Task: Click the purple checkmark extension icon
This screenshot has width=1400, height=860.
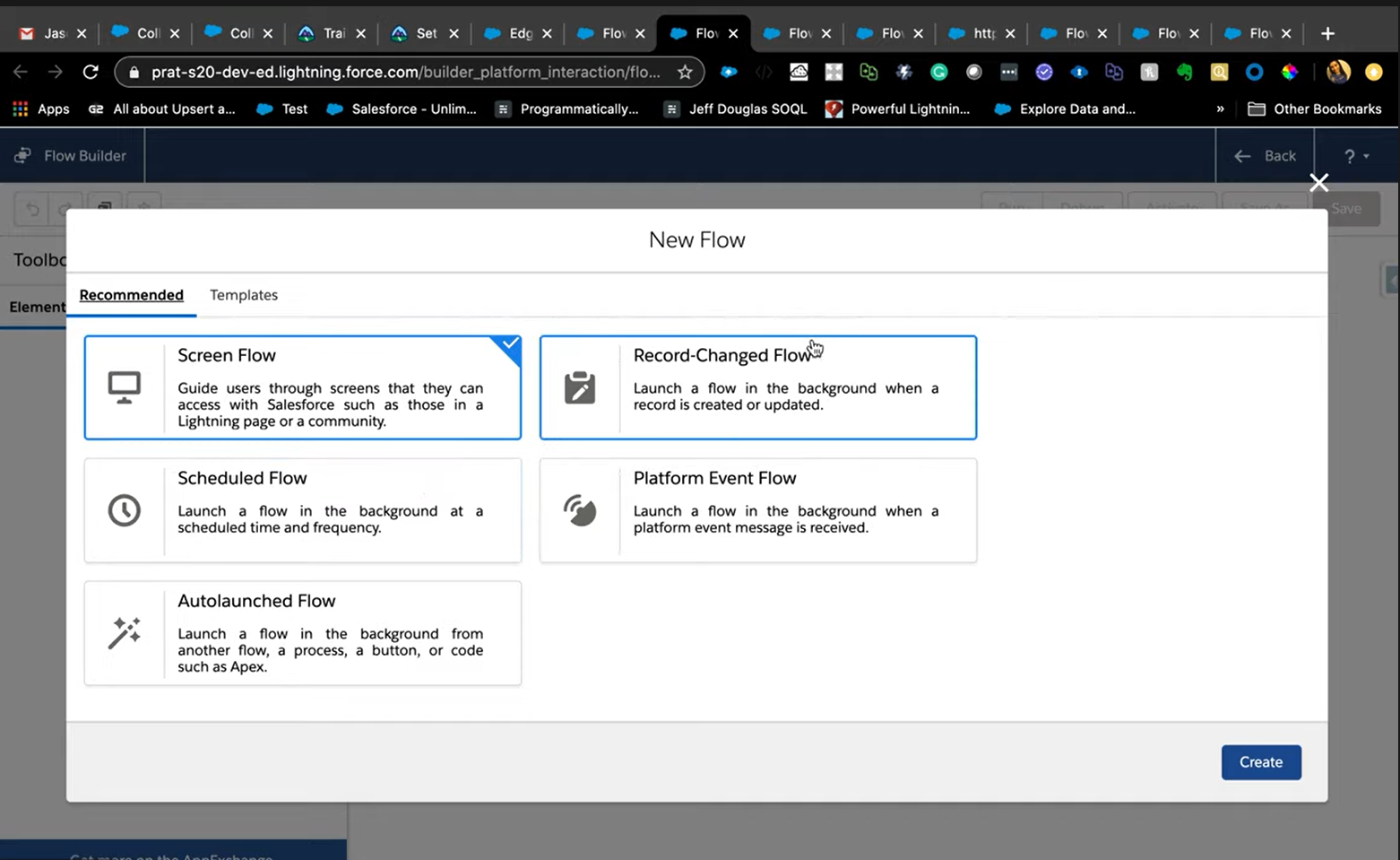Action: [1043, 72]
